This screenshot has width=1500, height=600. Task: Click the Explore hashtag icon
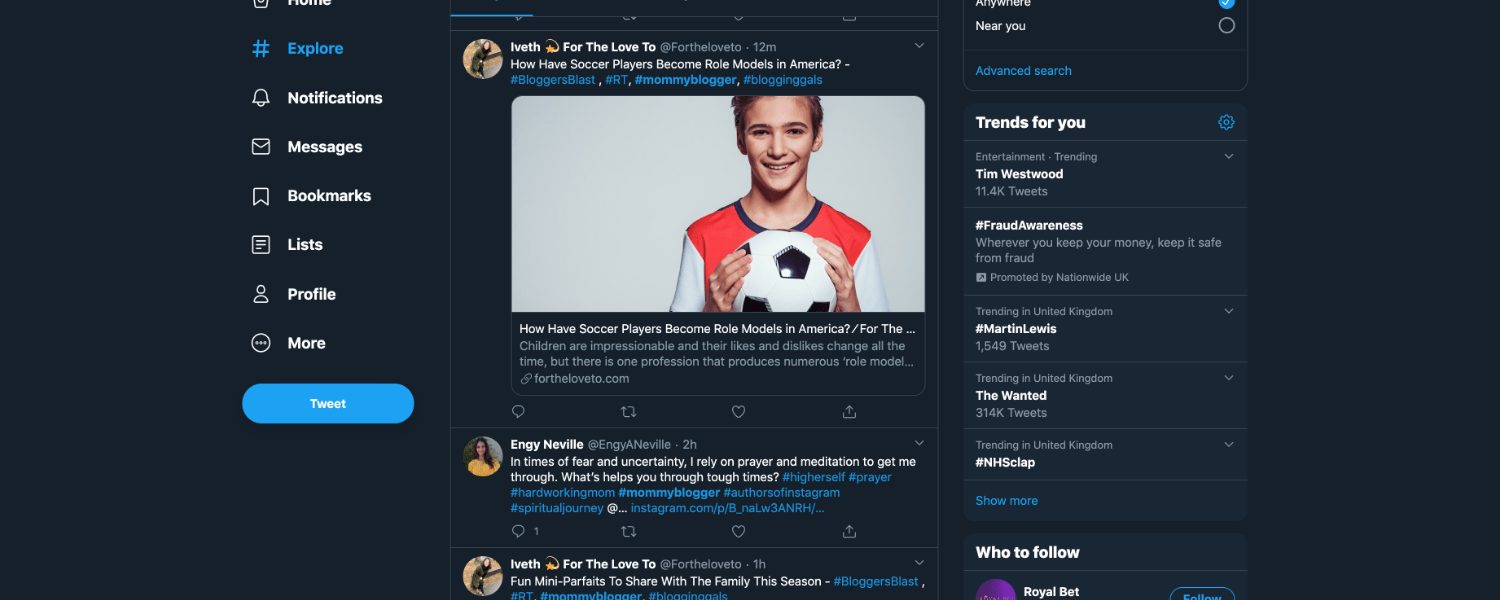click(261, 48)
